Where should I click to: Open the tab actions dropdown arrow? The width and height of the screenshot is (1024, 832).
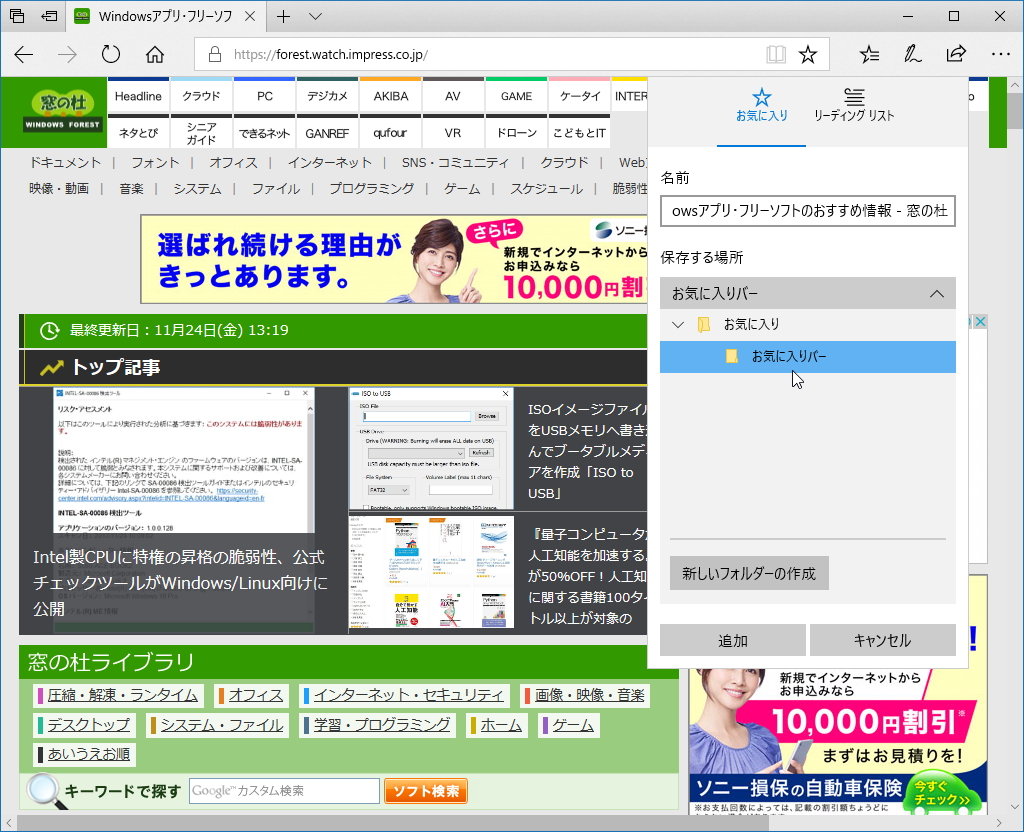click(314, 16)
